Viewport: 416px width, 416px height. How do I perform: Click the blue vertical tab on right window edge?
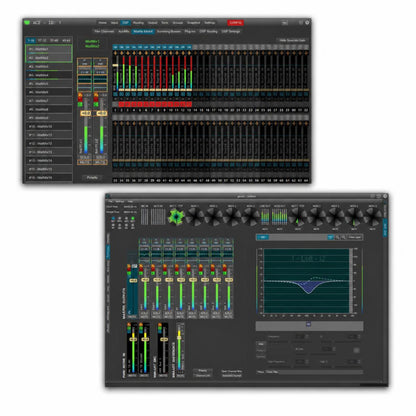(x=385, y=227)
